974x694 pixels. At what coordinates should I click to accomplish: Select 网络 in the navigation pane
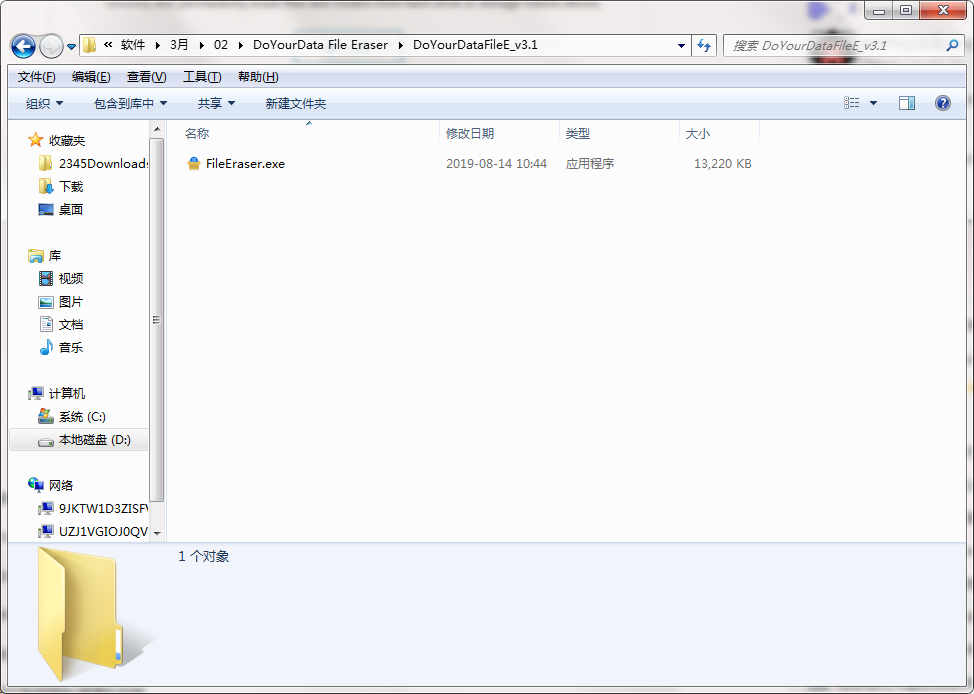coord(61,486)
